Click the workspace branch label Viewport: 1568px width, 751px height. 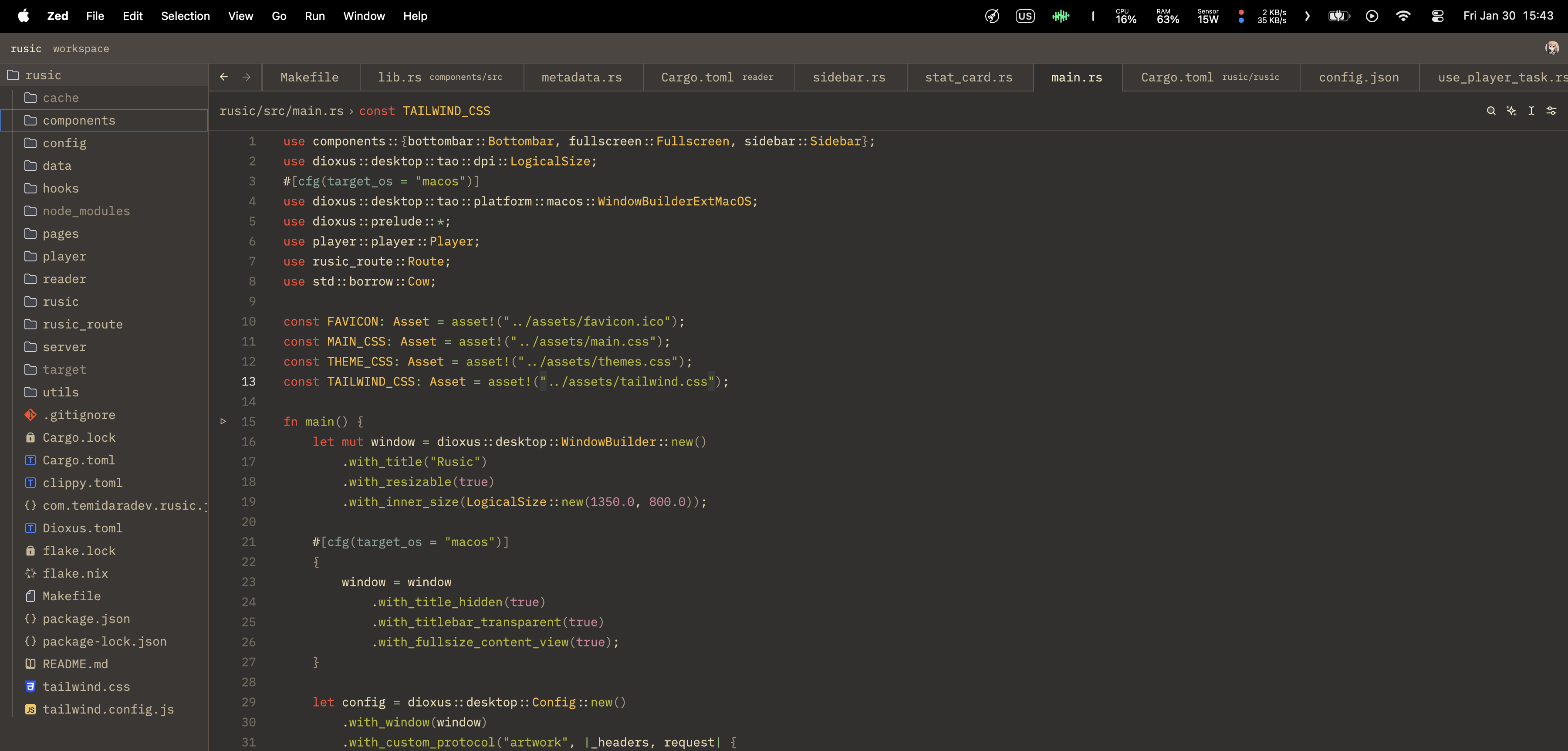click(x=81, y=49)
